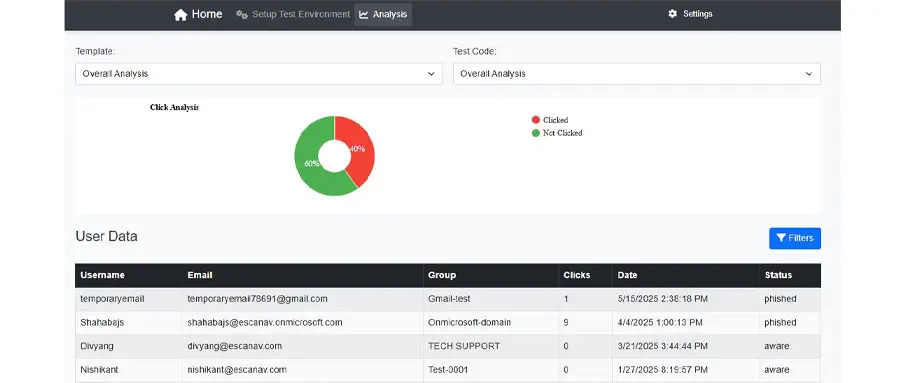The width and height of the screenshot is (905, 383).
Task: Select email divyang@escanav.com
Action: [x=235, y=346]
